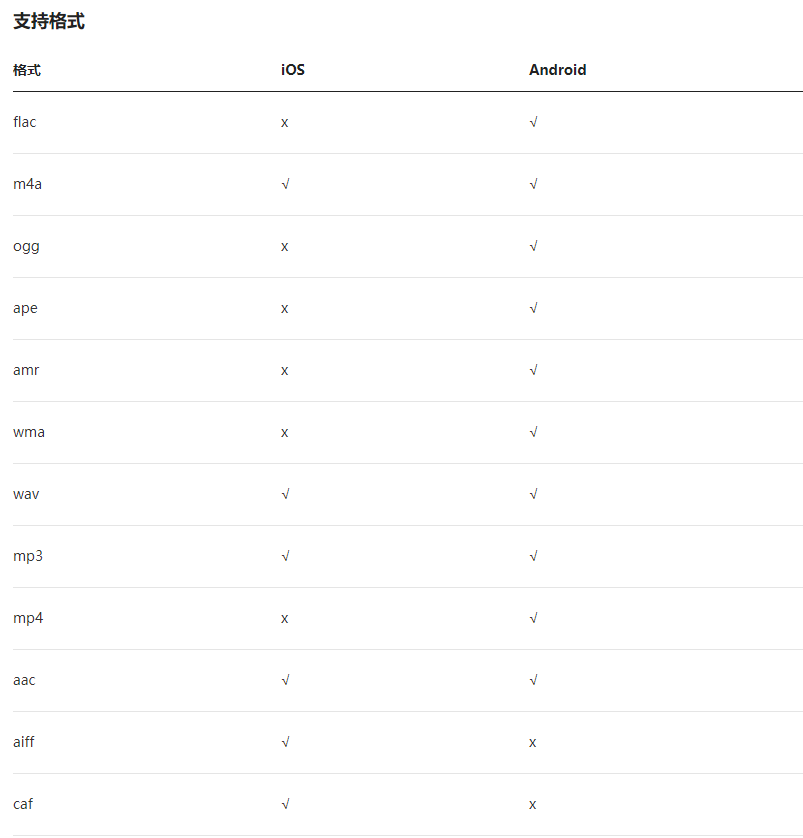Click the Android column header
Image resolution: width=803 pixels, height=838 pixels.
pyautogui.click(x=557, y=70)
